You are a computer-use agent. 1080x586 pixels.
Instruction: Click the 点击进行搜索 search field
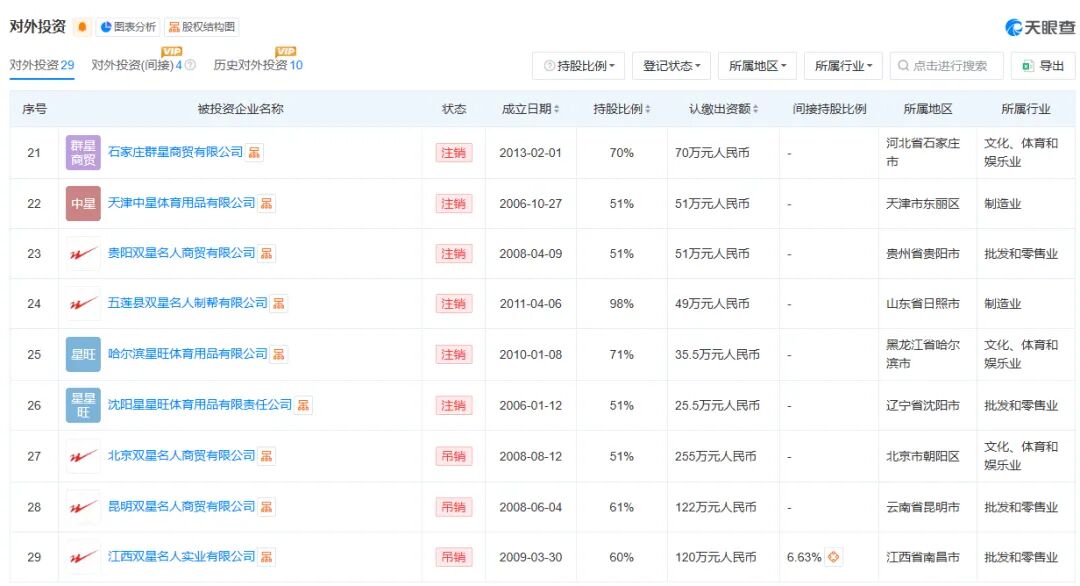point(946,65)
